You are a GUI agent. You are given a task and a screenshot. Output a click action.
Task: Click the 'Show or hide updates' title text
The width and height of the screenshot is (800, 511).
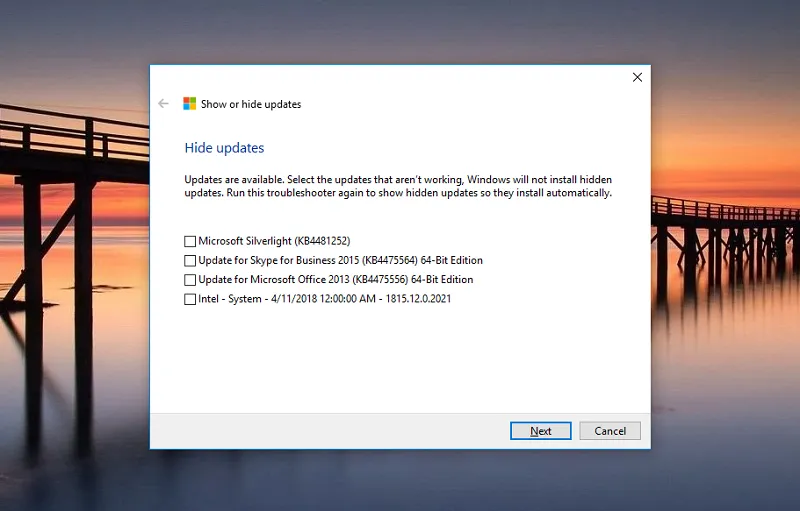tap(251, 104)
